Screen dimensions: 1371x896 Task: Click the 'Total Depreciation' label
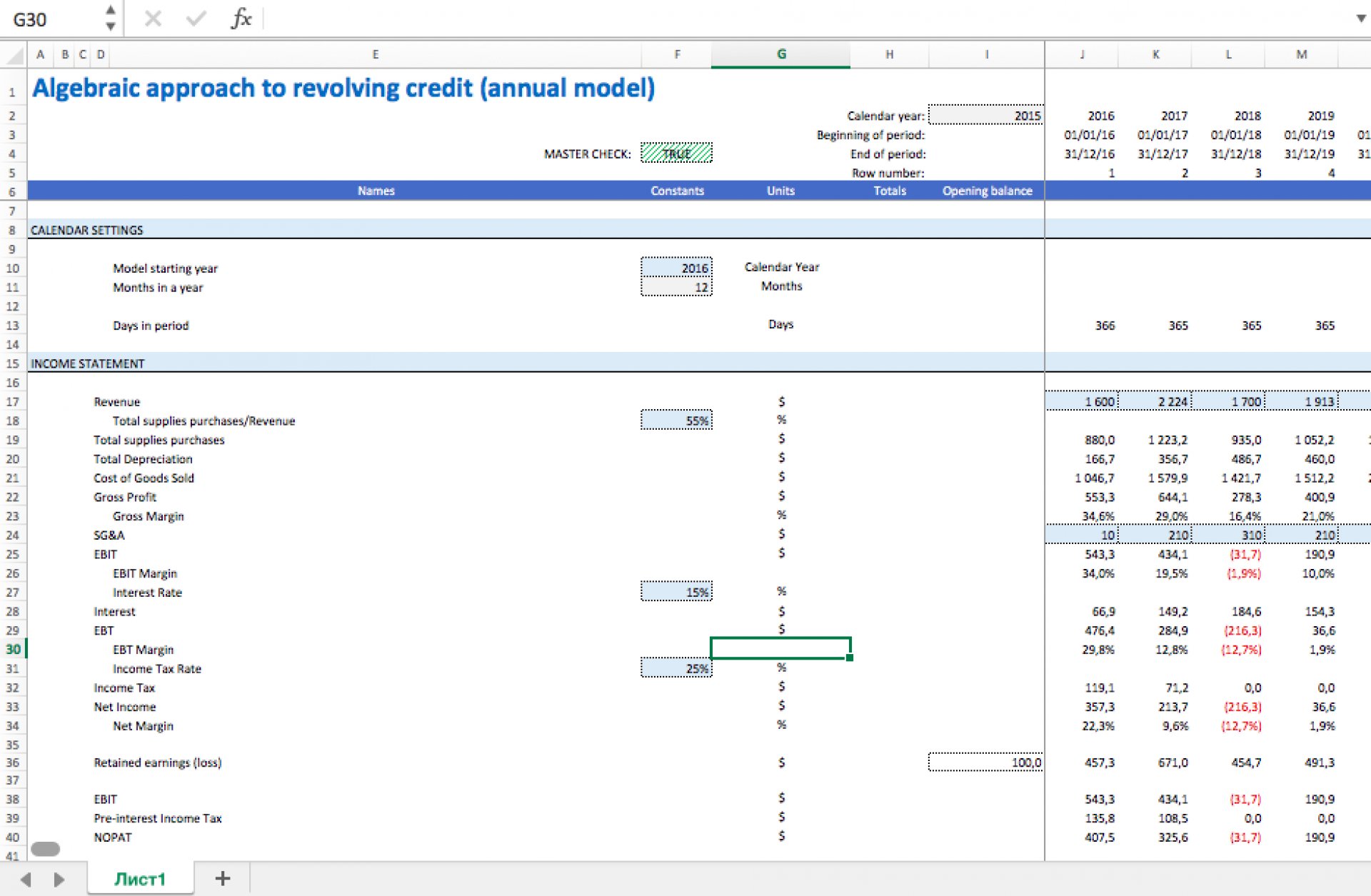[143, 458]
